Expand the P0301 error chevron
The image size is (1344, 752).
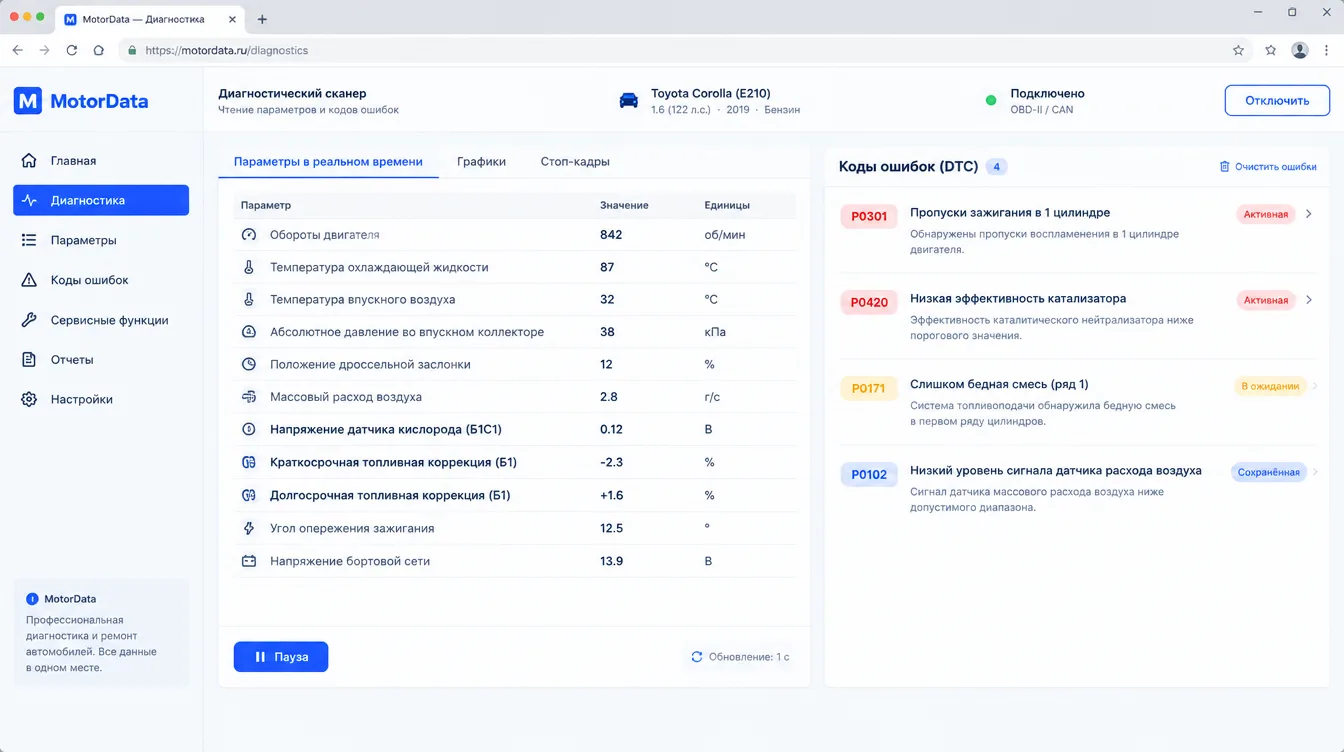click(x=1309, y=214)
